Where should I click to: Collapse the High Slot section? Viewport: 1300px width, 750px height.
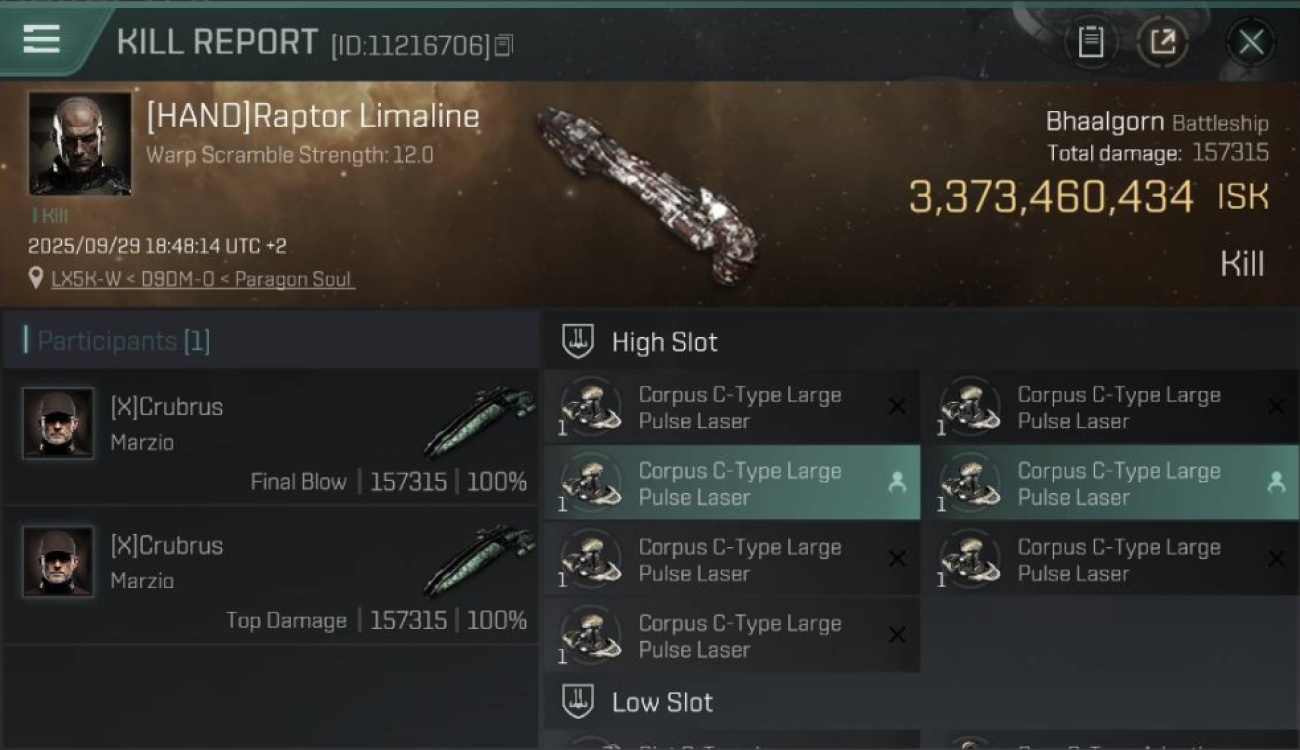[x=664, y=342]
